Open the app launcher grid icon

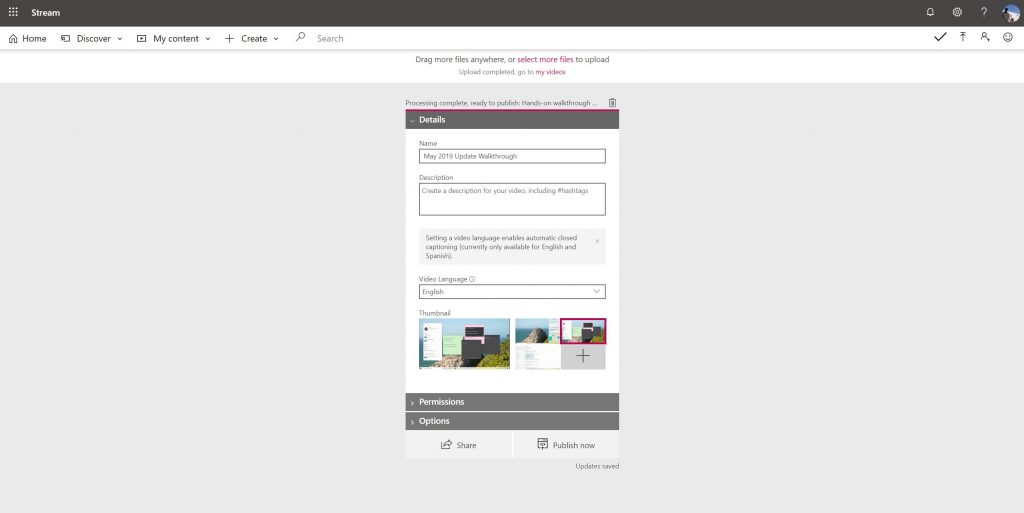coord(13,12)
